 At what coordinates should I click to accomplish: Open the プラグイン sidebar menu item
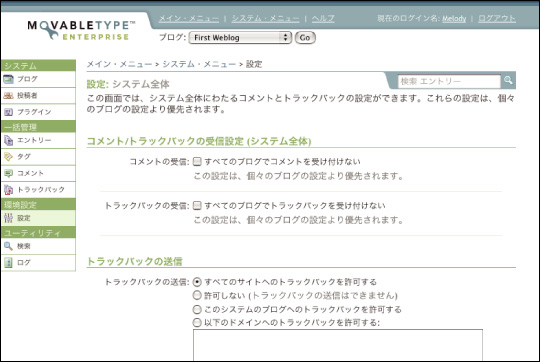(x=39, y=112)
